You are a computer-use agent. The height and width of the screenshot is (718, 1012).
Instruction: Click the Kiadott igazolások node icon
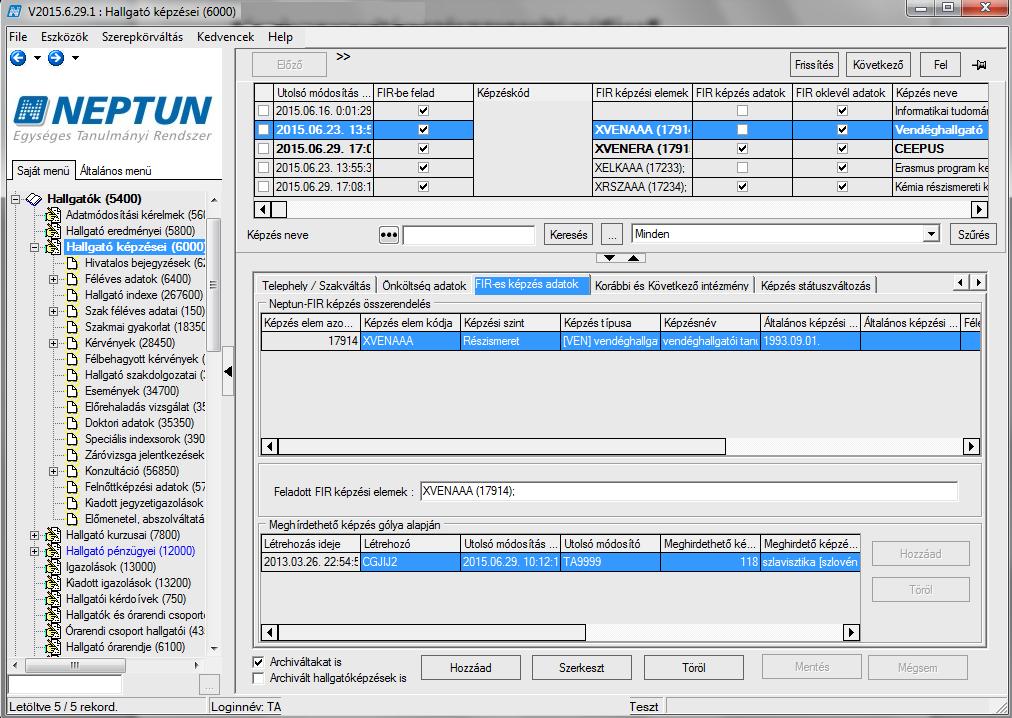(53, 583)
